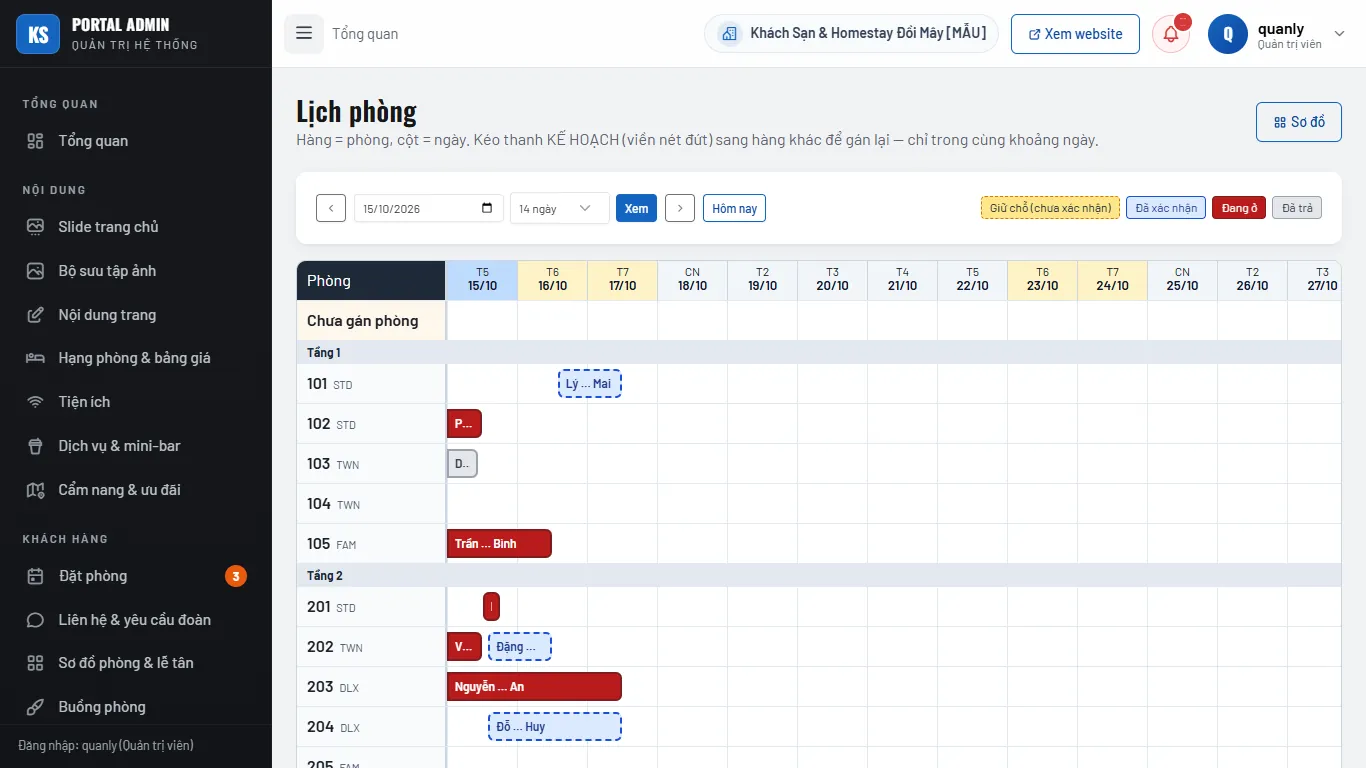Click the Xem button

636,208
